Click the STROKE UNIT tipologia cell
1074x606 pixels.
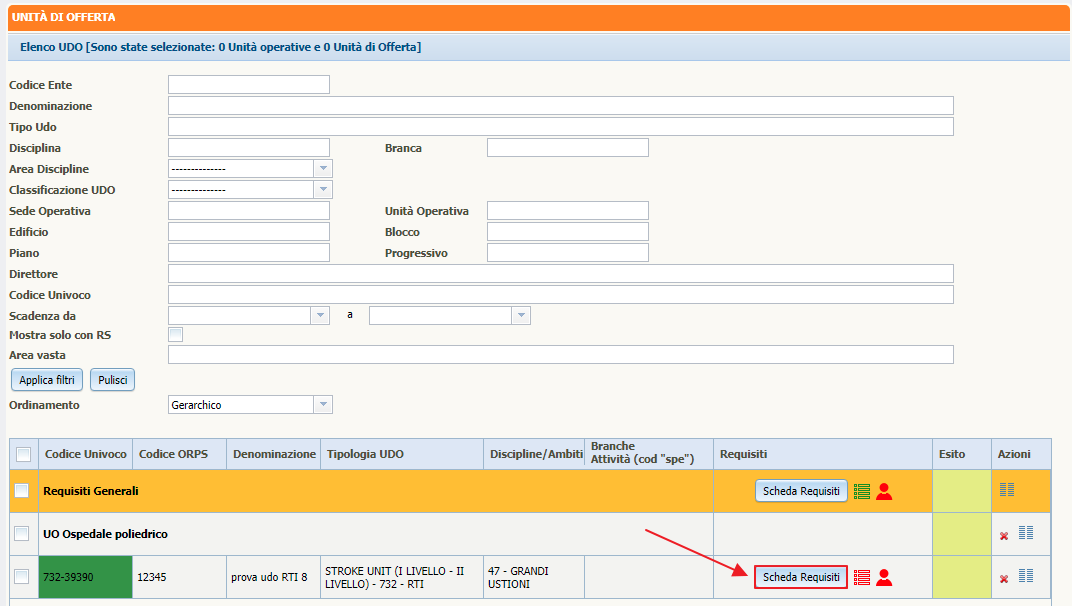402,577
